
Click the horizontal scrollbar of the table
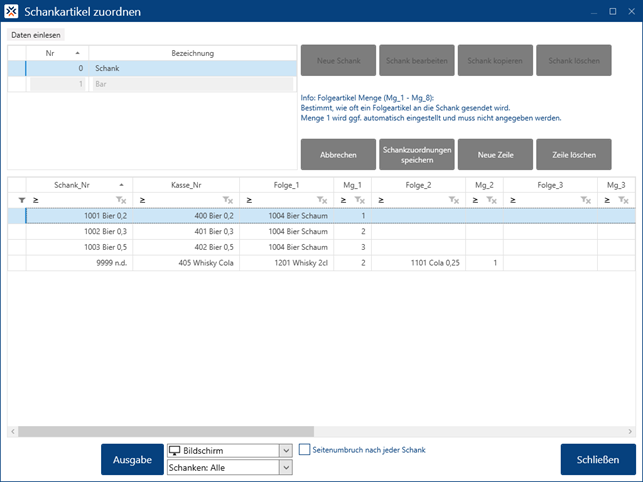coord(200,431)
